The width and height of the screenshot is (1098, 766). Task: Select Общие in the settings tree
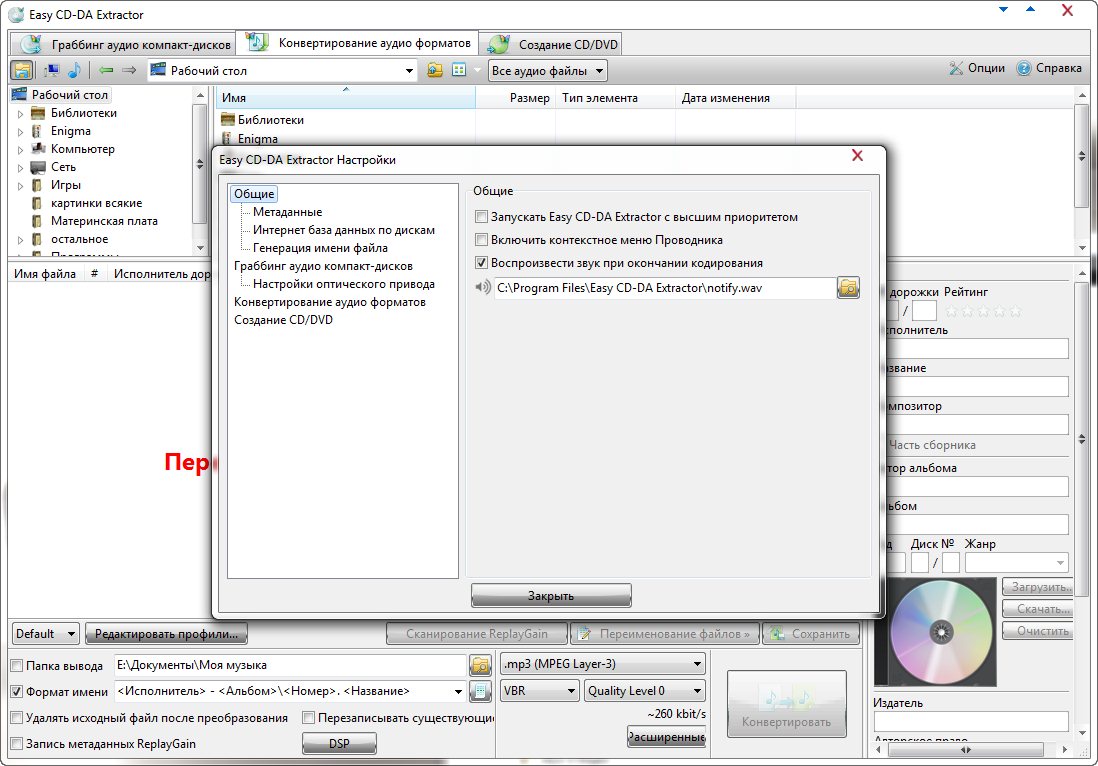point(253,194)
